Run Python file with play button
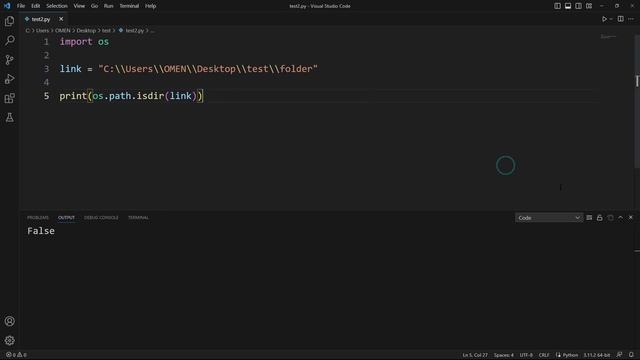This screenshot has height=360, width=640. [x=604, y=19]
